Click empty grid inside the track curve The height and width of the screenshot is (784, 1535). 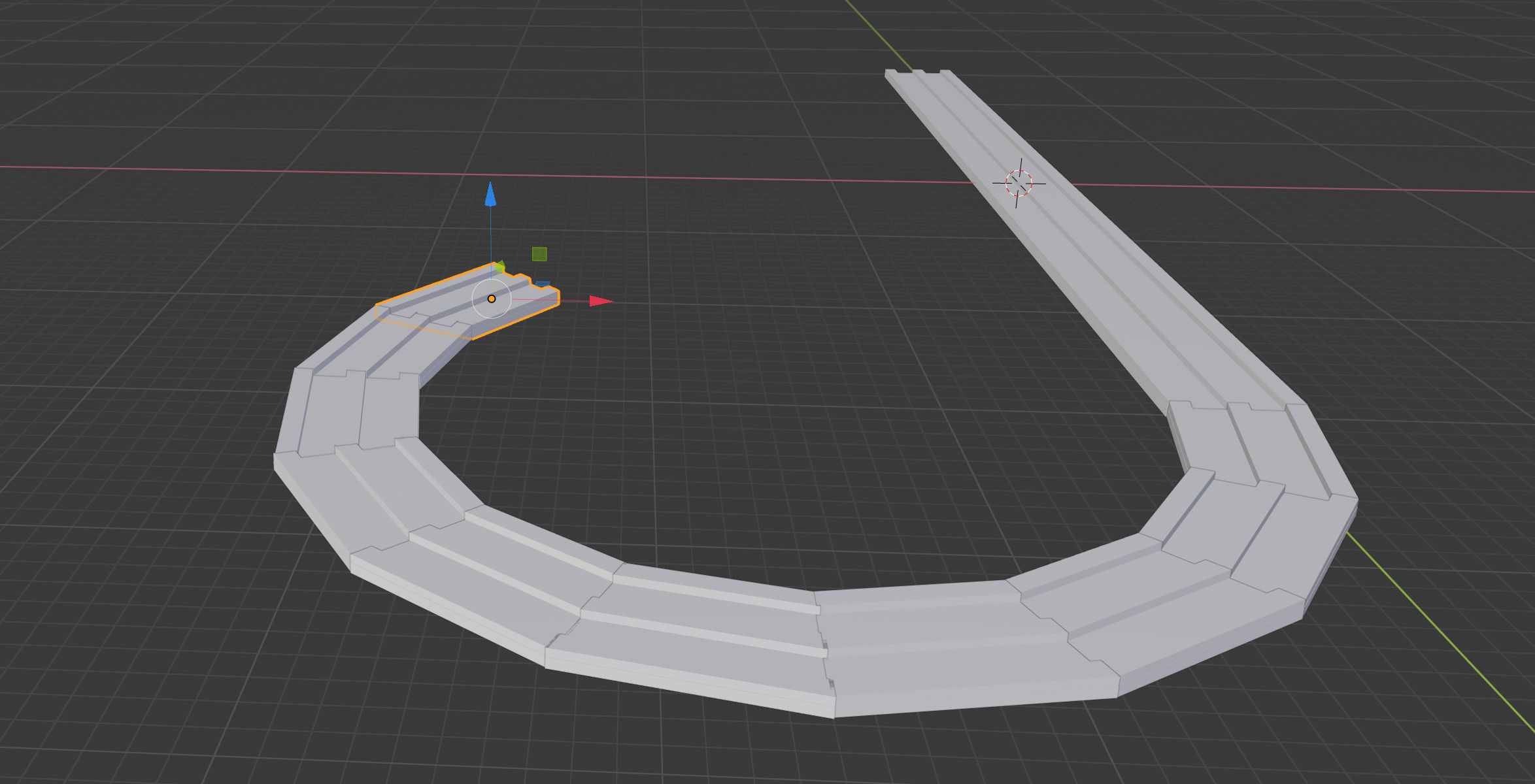click(784, 425)
